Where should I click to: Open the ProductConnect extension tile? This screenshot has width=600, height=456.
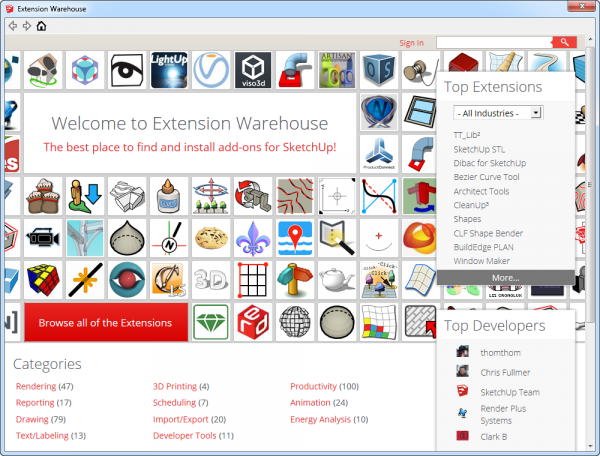[x=379, y=154]
